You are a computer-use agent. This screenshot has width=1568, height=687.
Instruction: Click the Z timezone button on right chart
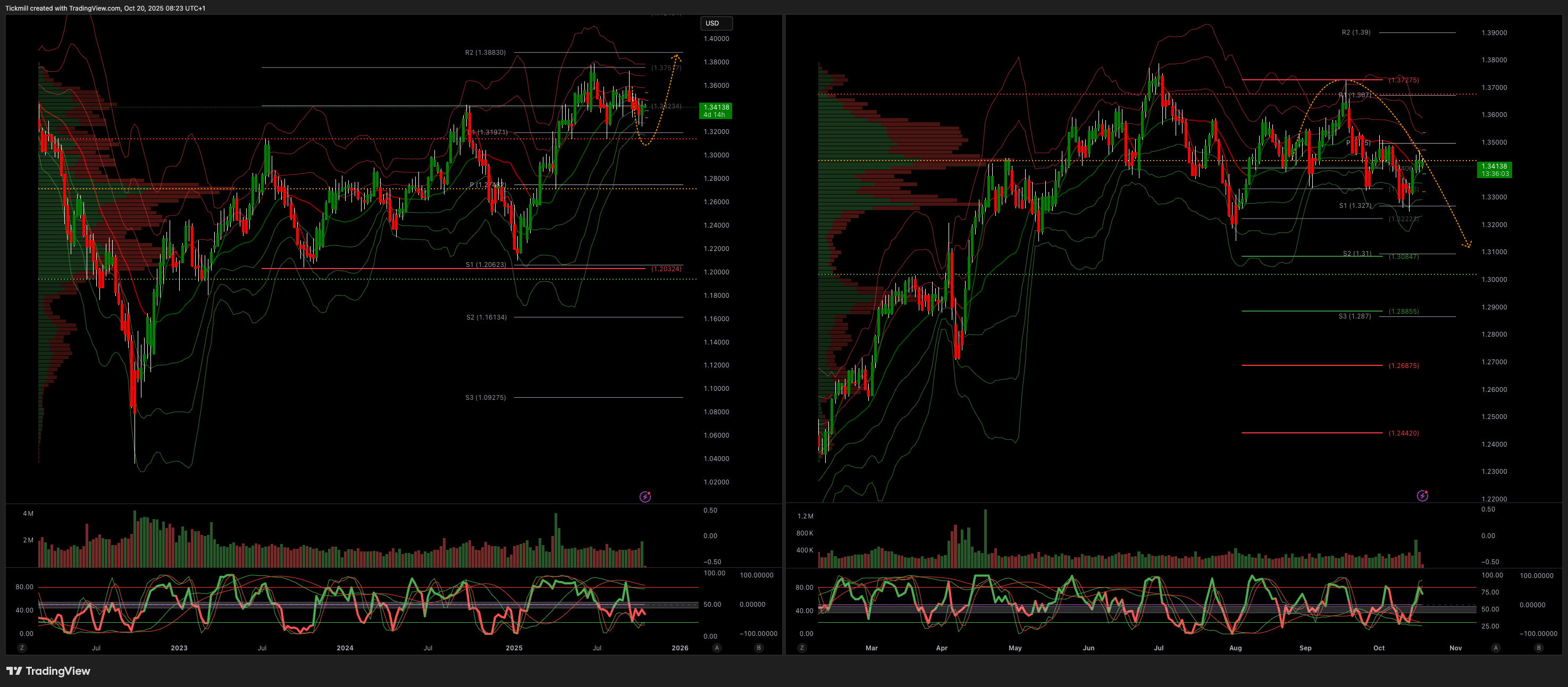pyautogui.click(x=802, y=648)
